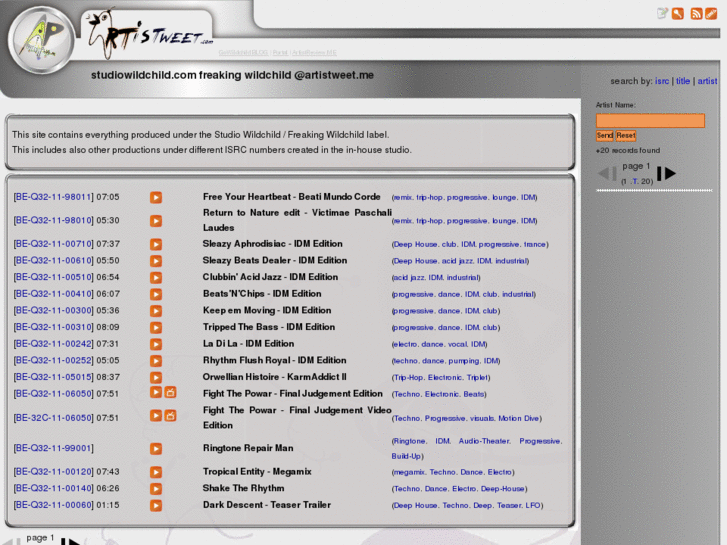Open ISRC link BE-Q32-11-00710
This screenshot has height=545, width=727.
[x=53, y=244]
